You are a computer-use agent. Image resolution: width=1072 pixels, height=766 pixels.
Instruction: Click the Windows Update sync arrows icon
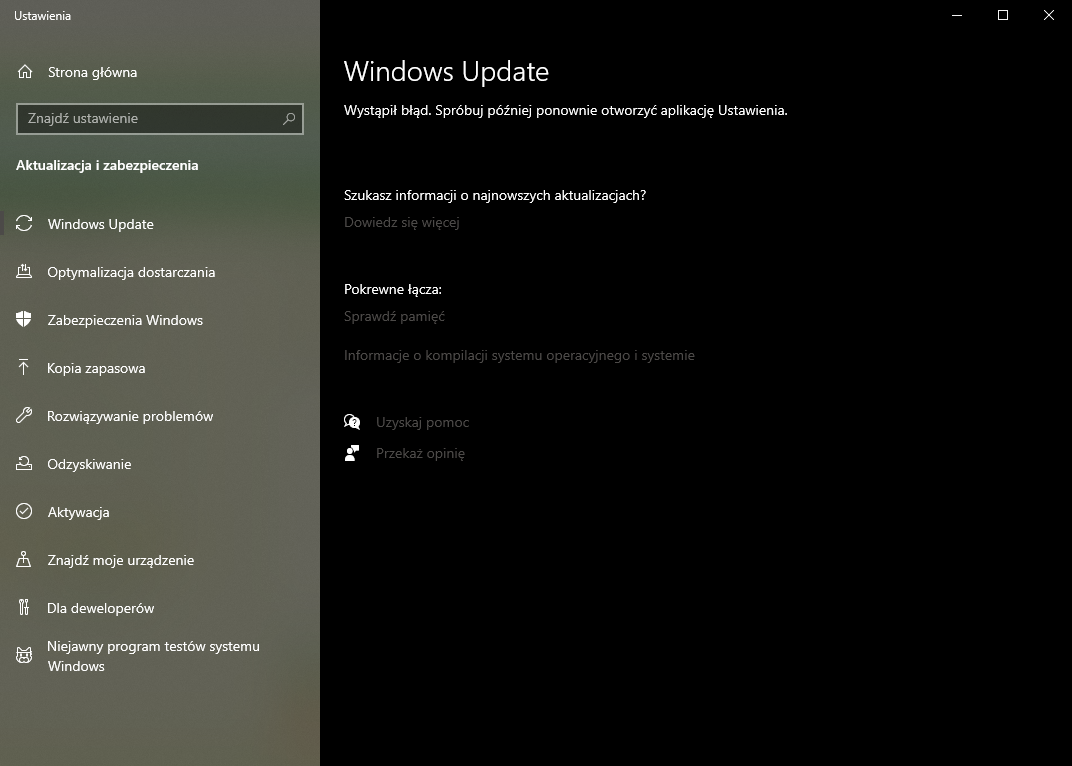click(x=24, y=223)
